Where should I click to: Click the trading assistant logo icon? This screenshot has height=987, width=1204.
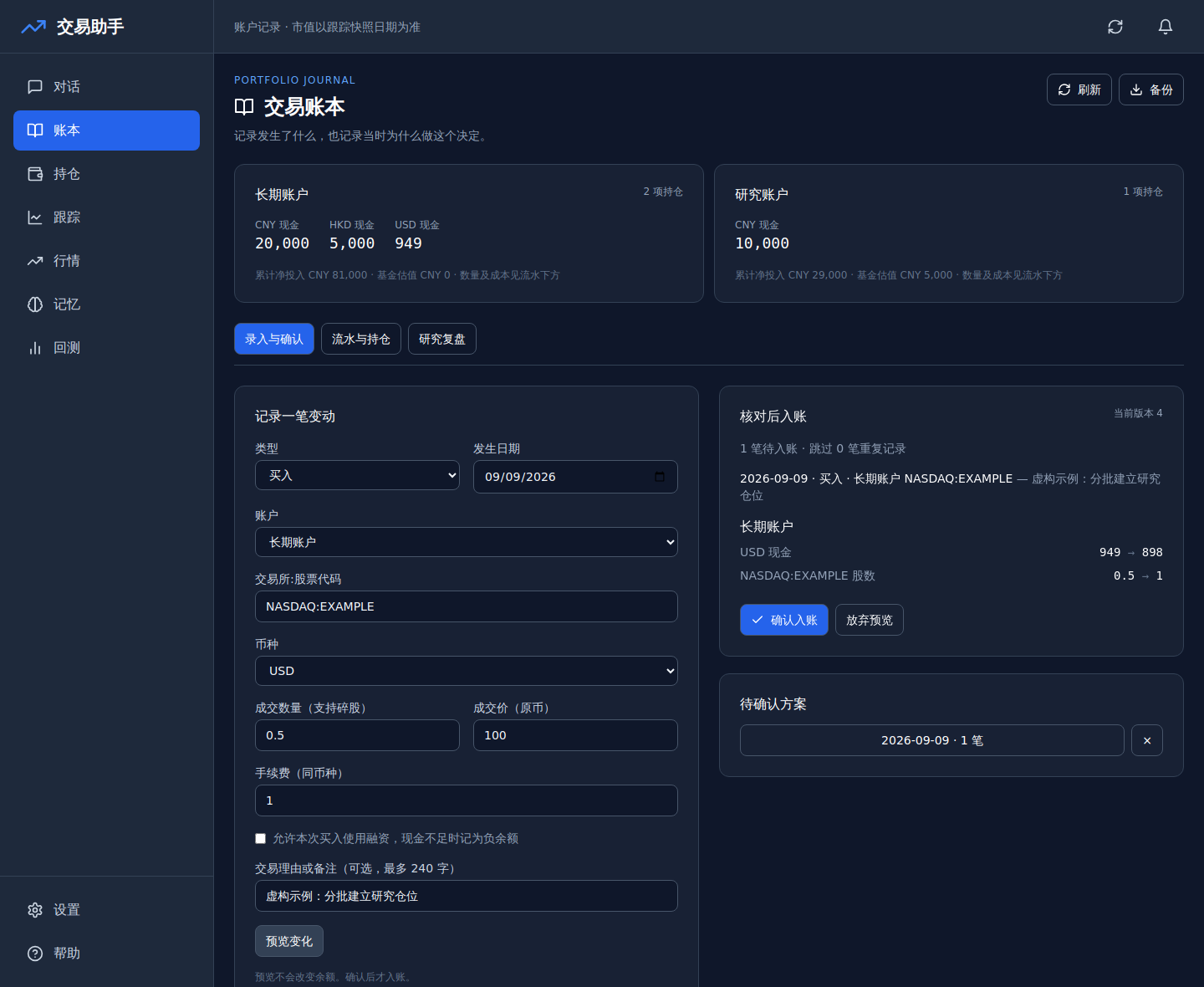tap(33, 27)
